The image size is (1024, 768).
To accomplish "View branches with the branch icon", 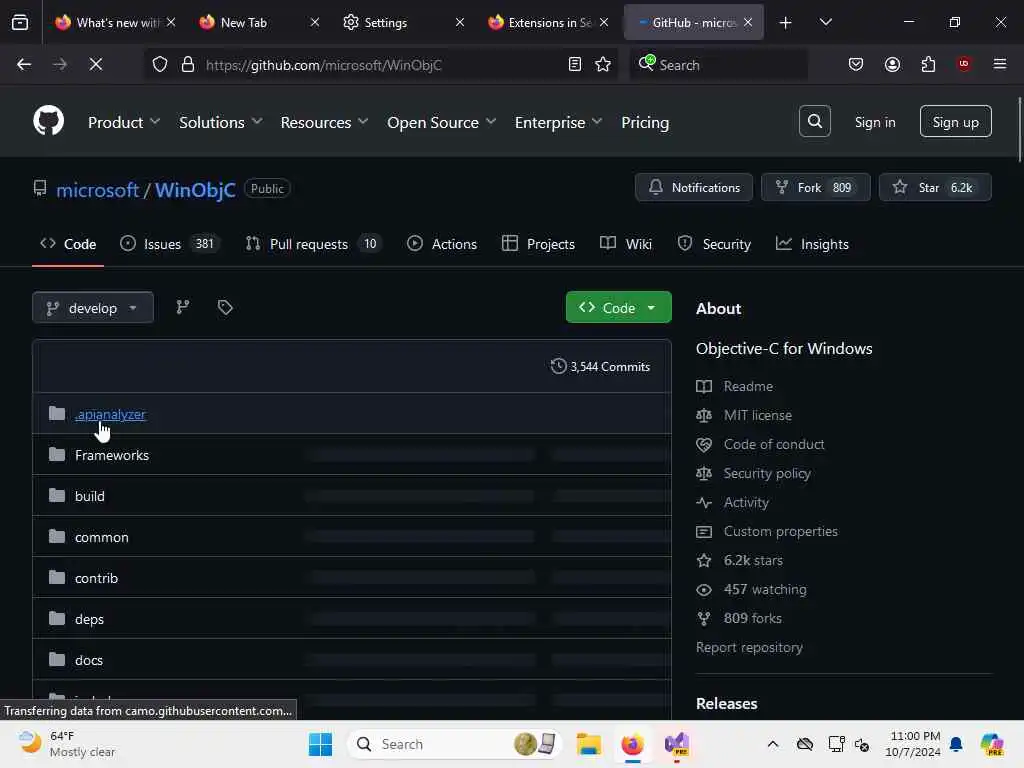I will (x=183, y=307).
